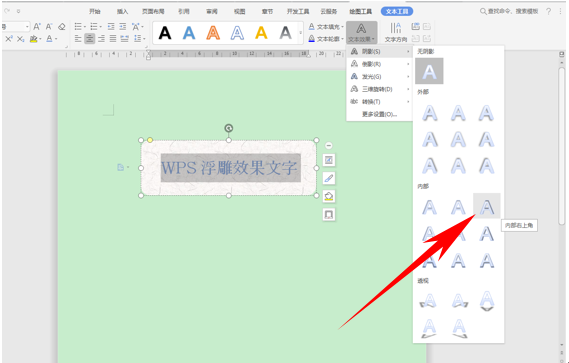Switch to the 插入 ribbon tab
Viewport: 569px width, 363px height.
pos(123,12)
